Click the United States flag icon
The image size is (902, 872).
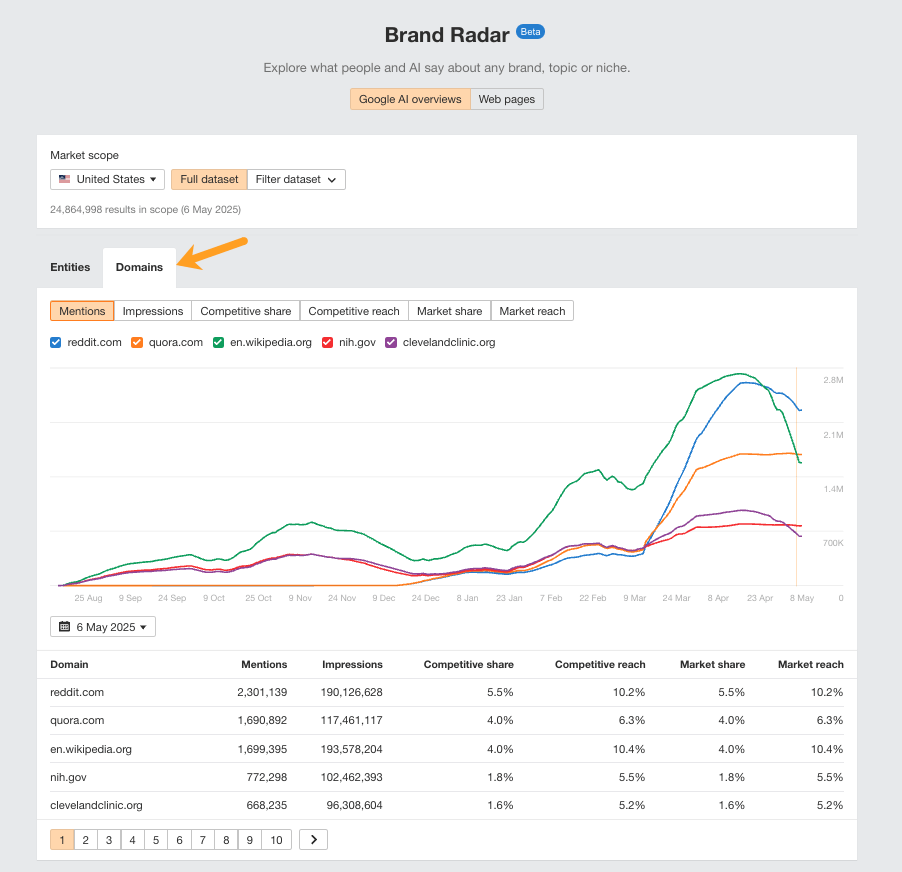click(64, 179)
